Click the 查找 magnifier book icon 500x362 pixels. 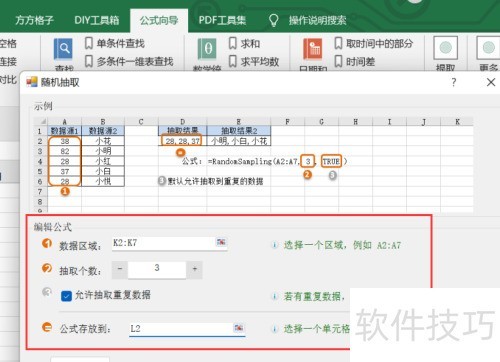click(x=63, y=49)
